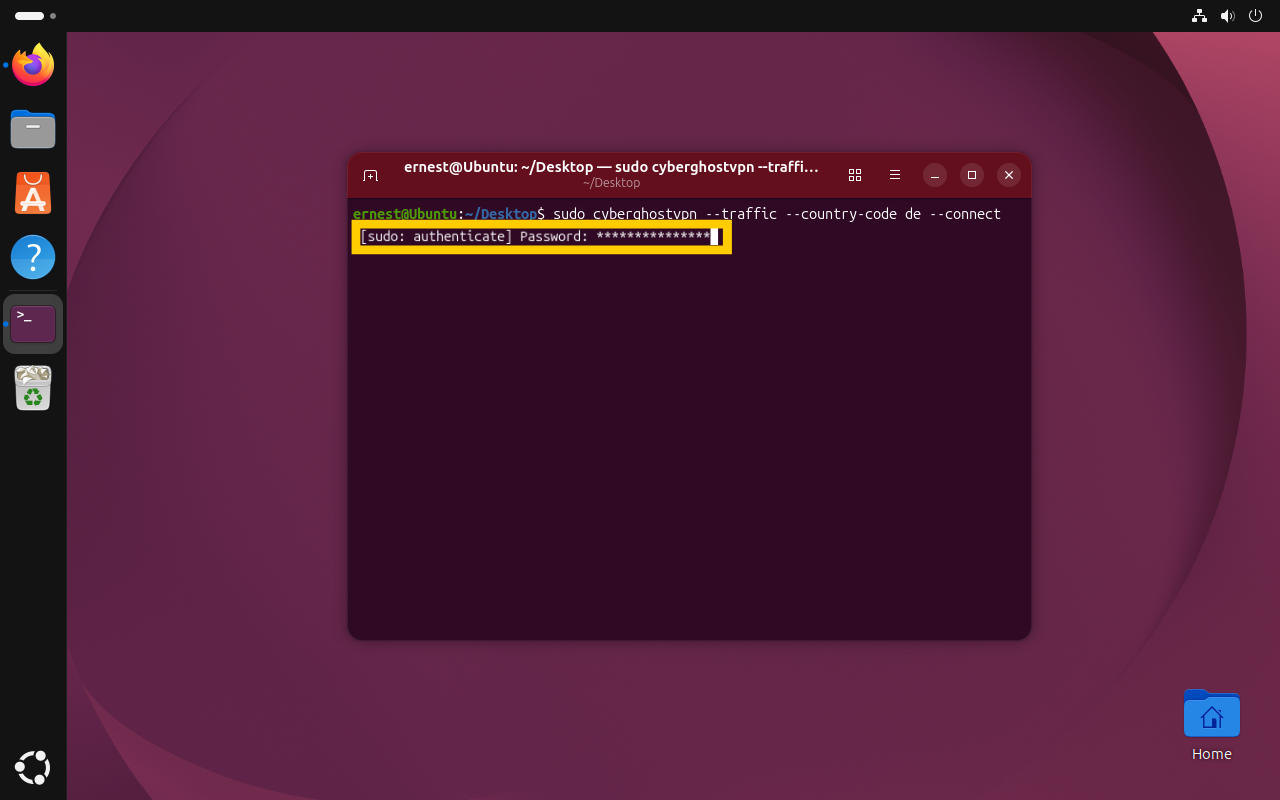Show applications via Ubuntu logo button
This screenshot has width=1280, height=800.
tap(33, 767)
